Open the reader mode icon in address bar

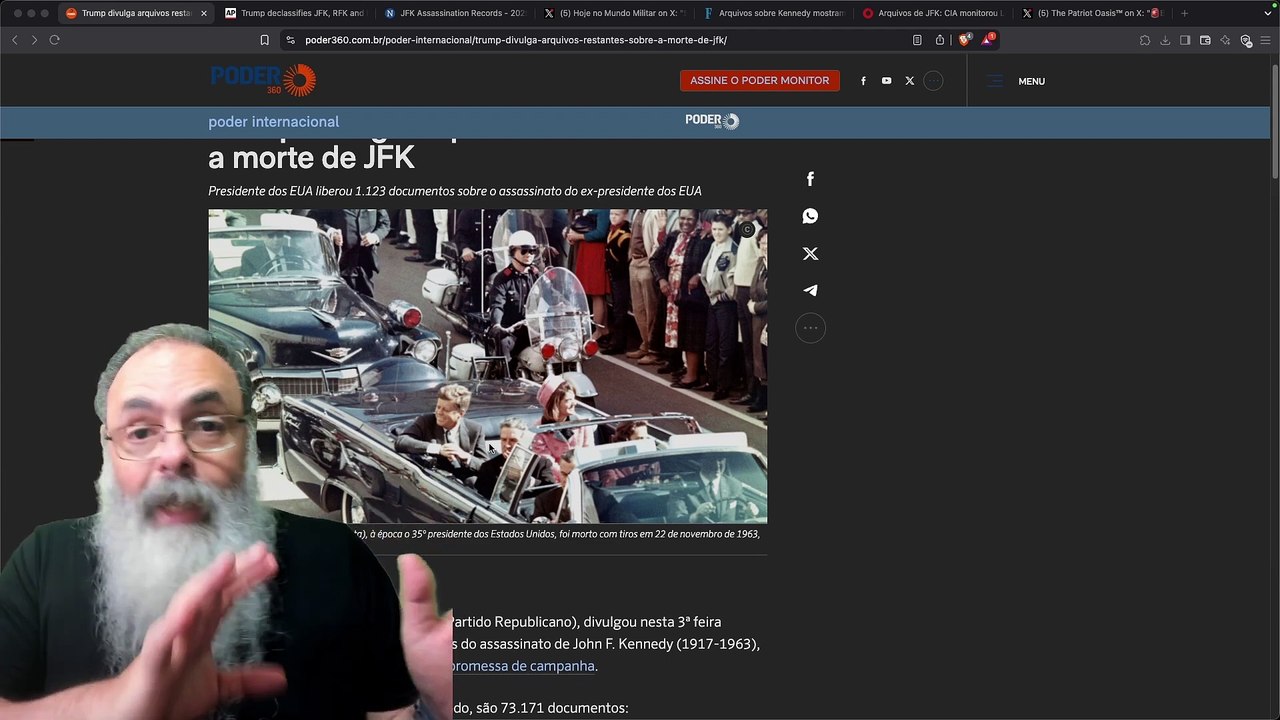[x=917, y=40]
